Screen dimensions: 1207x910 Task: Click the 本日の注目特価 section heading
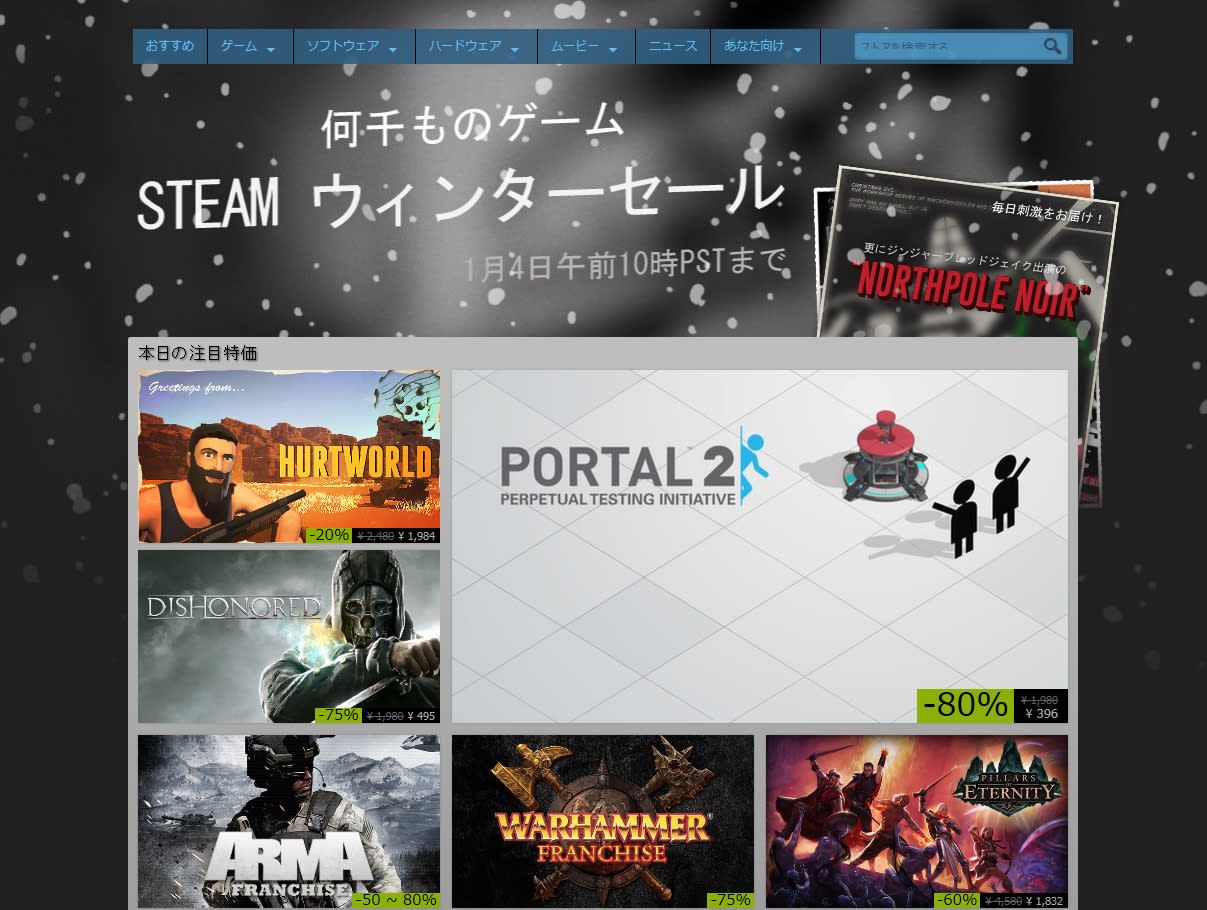(x=198, y=354)
